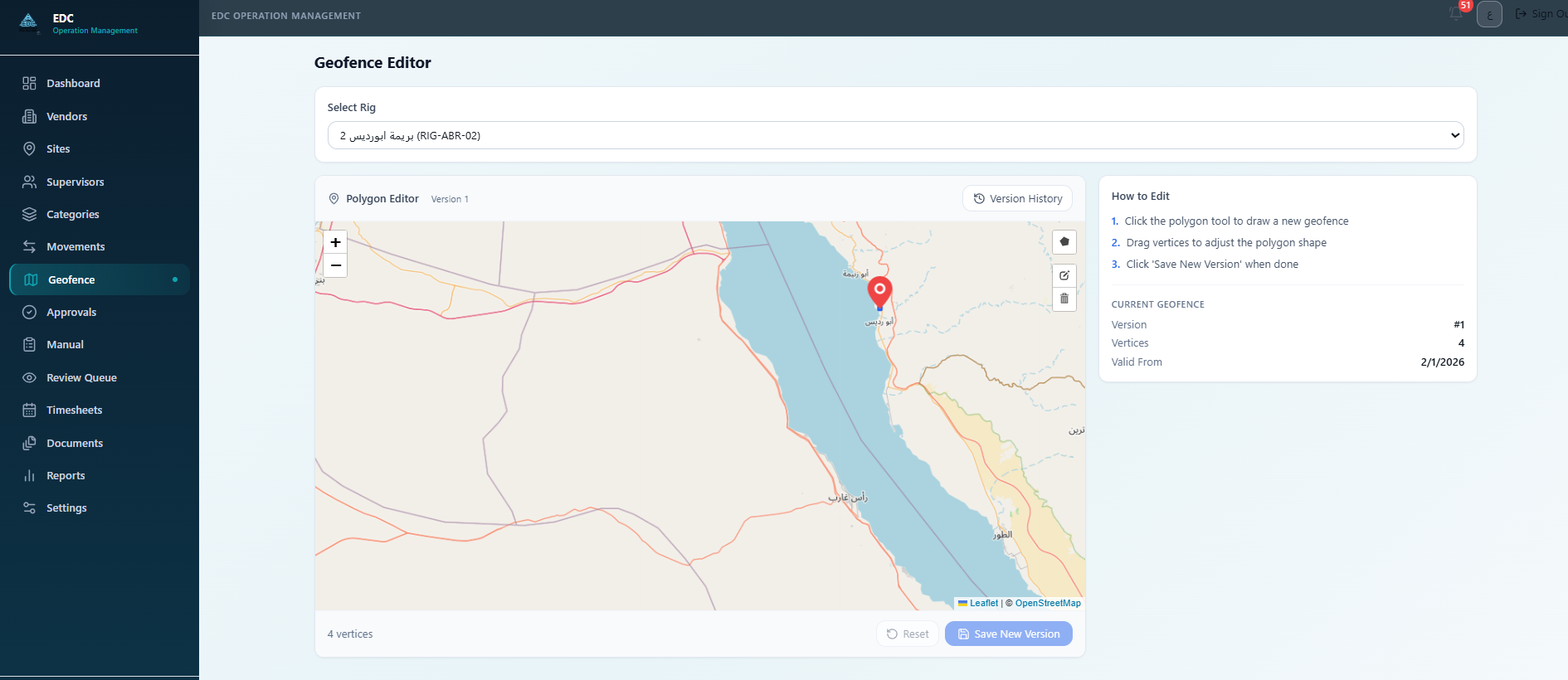This screenshot has height=680, width=1568.
Task: Click the CURRENT GEOFENCE heading
Action: tap(1158, 304)
